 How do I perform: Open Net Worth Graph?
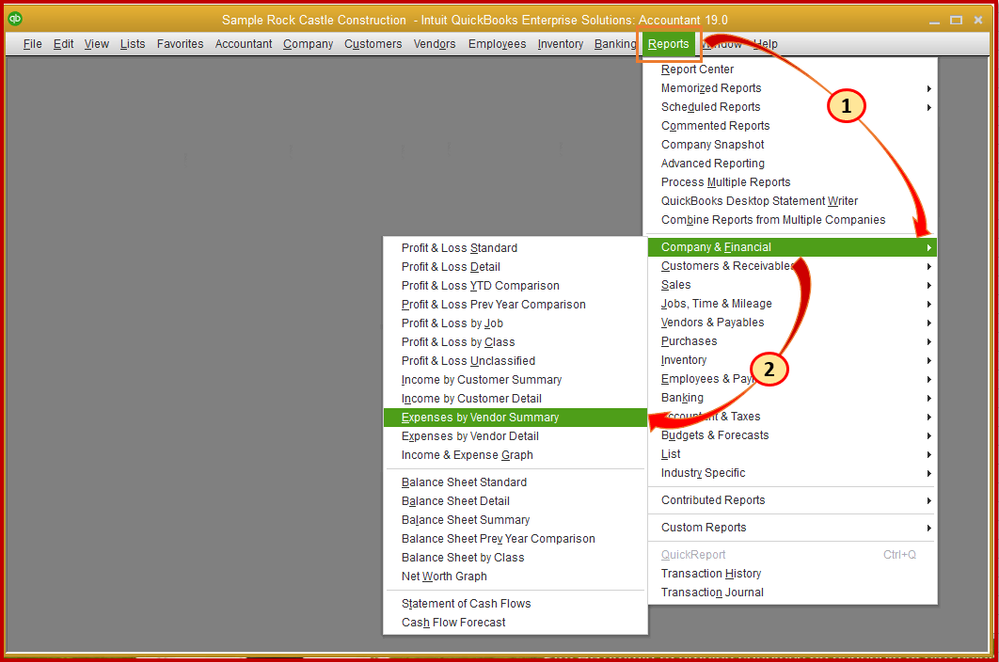pos(515,577)
